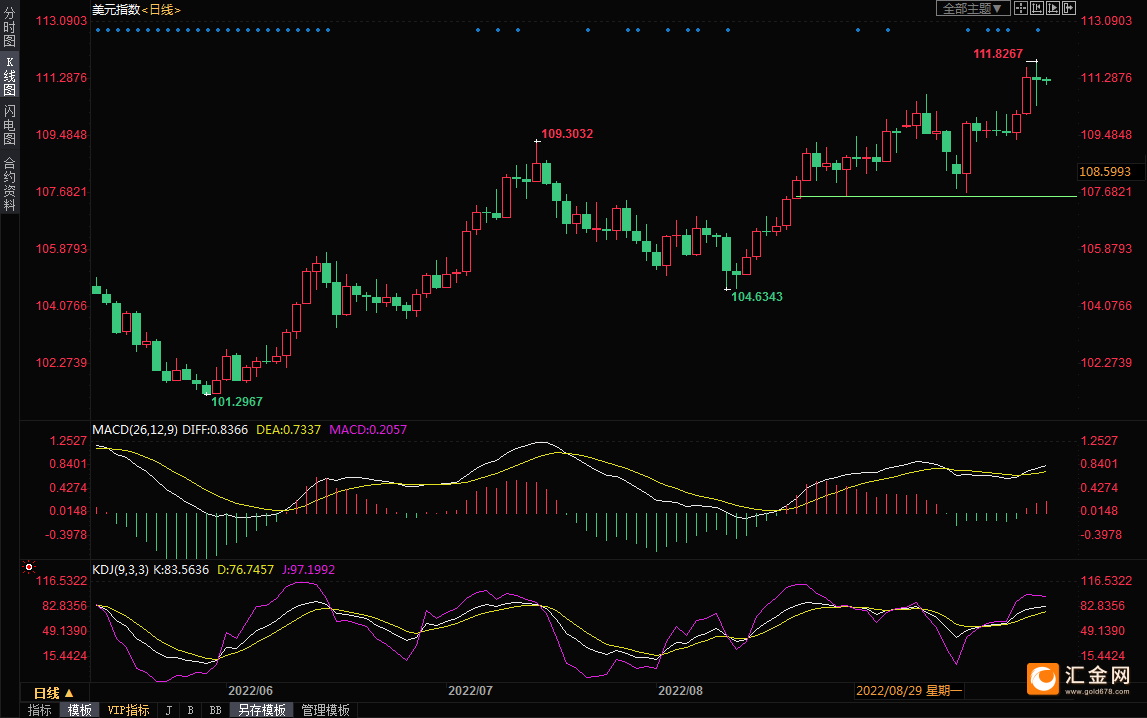Click the crosshair cursor icon in top toolbar
Screen dimensions: 1147x718
tap(1020, 8)
